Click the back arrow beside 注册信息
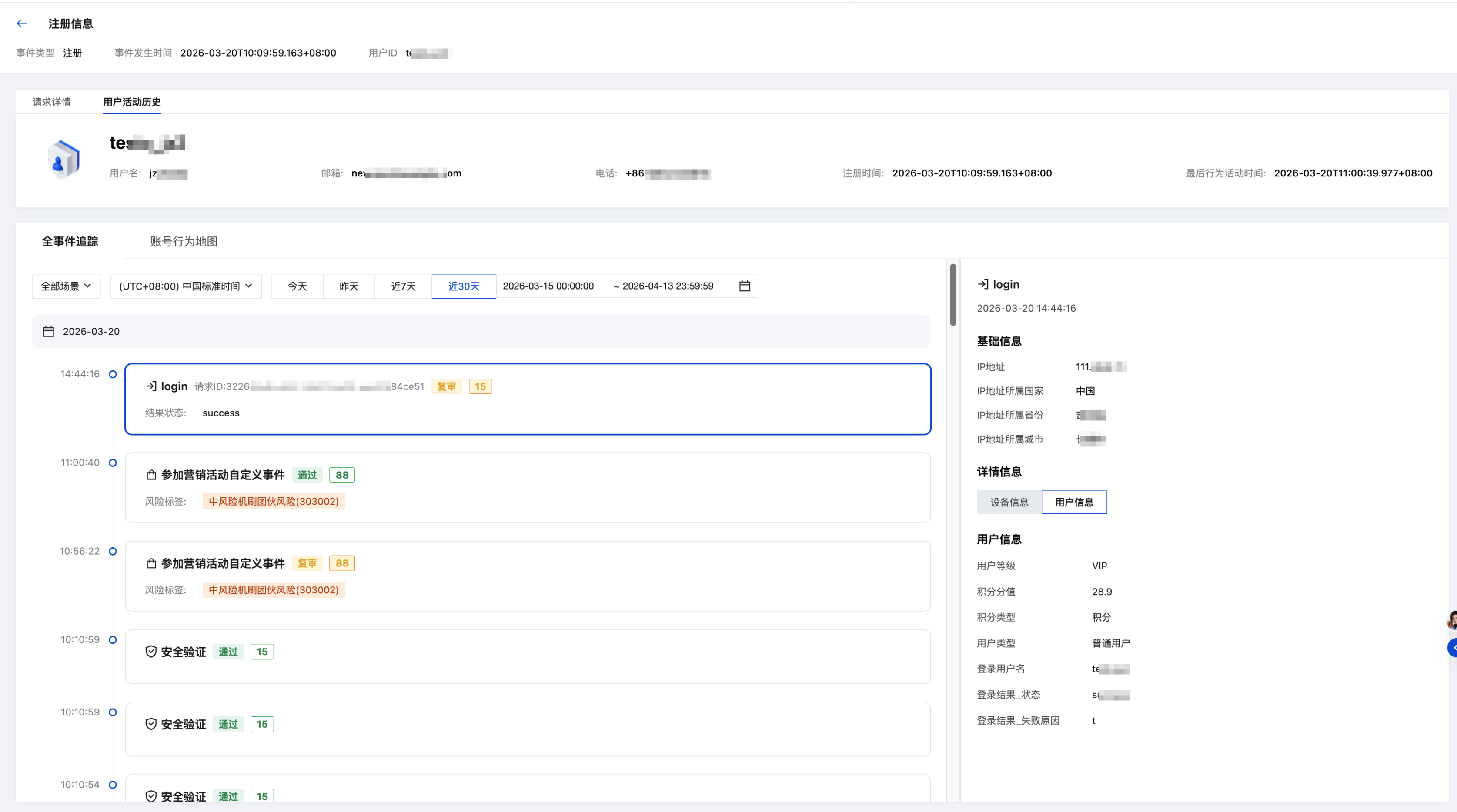The image size is (1457, 812). click(22, 24)
